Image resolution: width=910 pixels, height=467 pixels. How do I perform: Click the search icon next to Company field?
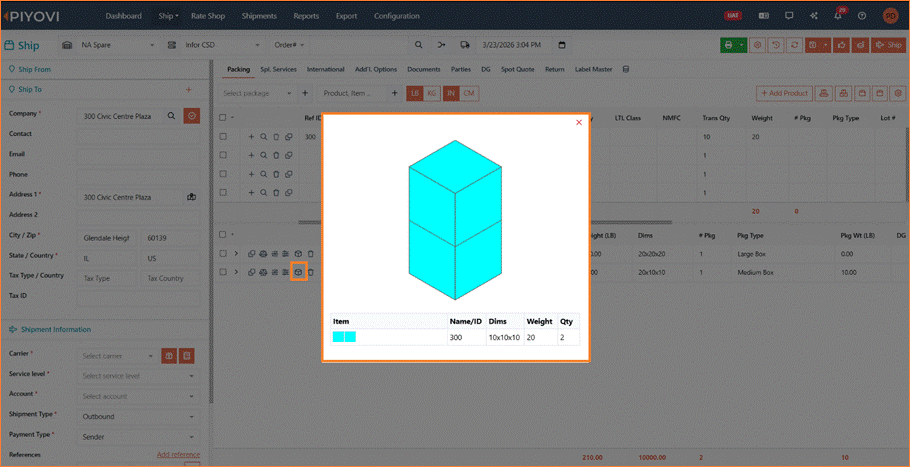171,116
